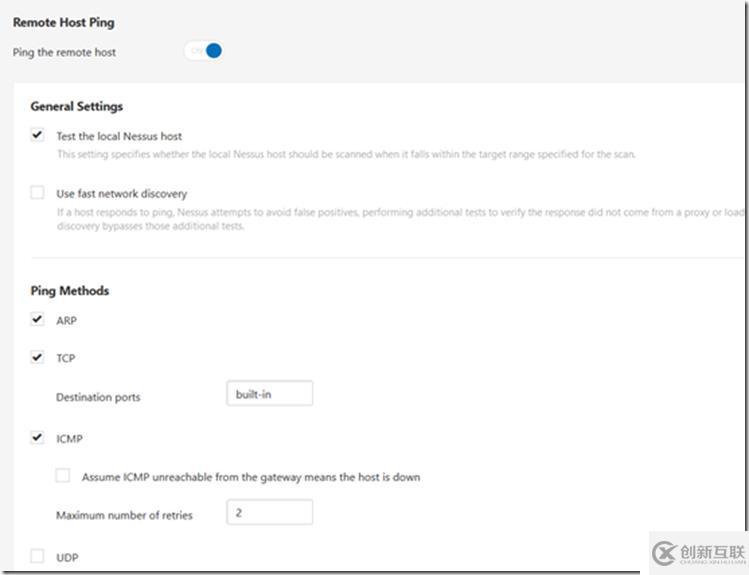The width and height of the screenshot is (749, 575).
Task: Click the 'Destination ports' label text
Action: [x=98, y=397]
